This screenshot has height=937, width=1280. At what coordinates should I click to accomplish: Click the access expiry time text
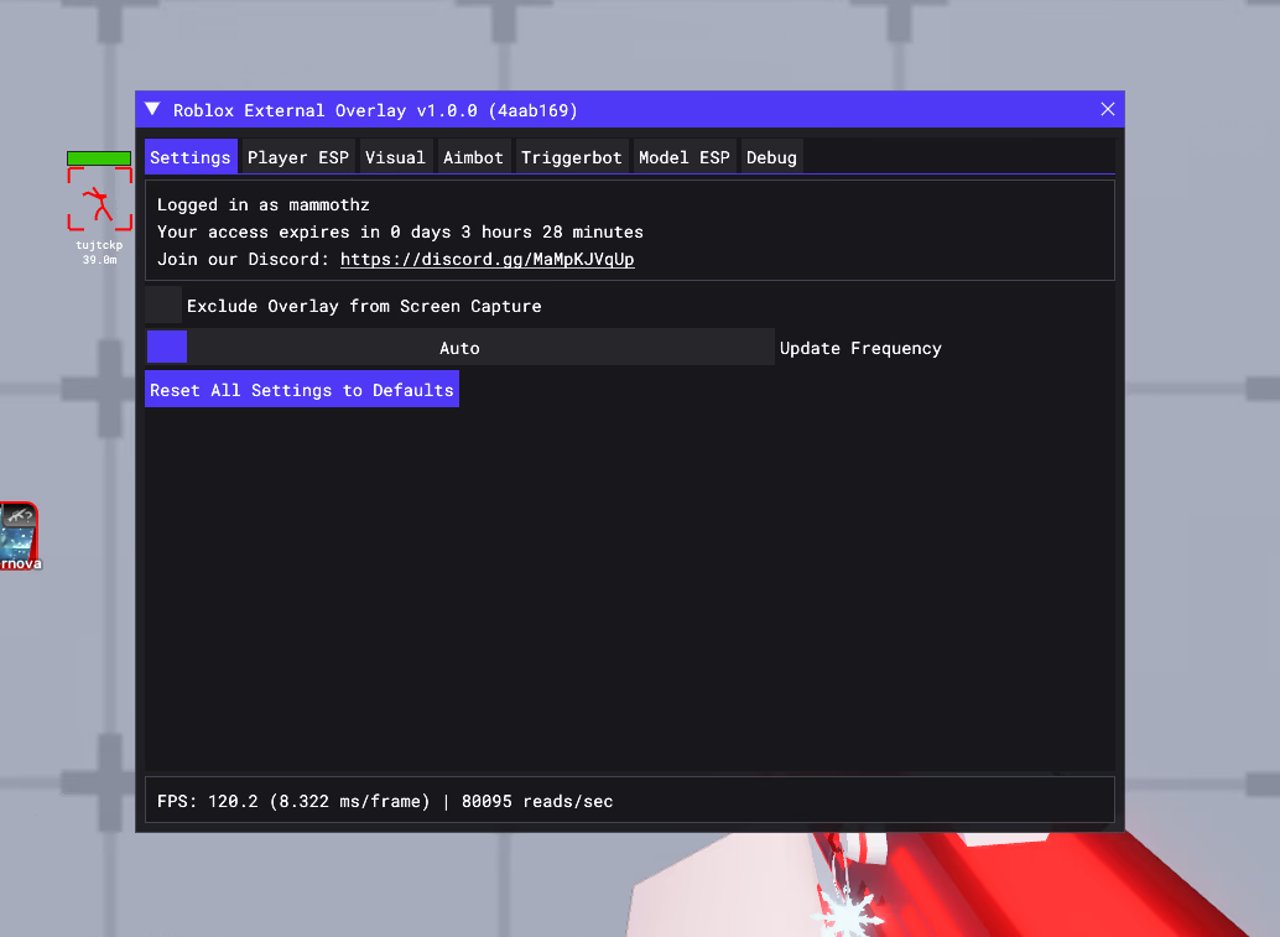[x=400, y=232]
